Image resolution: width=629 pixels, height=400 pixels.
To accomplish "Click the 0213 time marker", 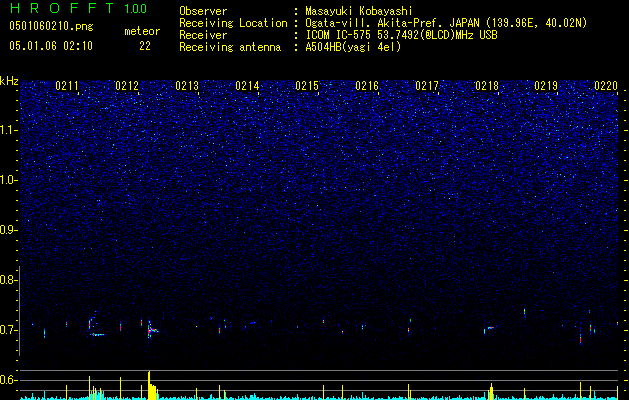I will pos(187,86).
